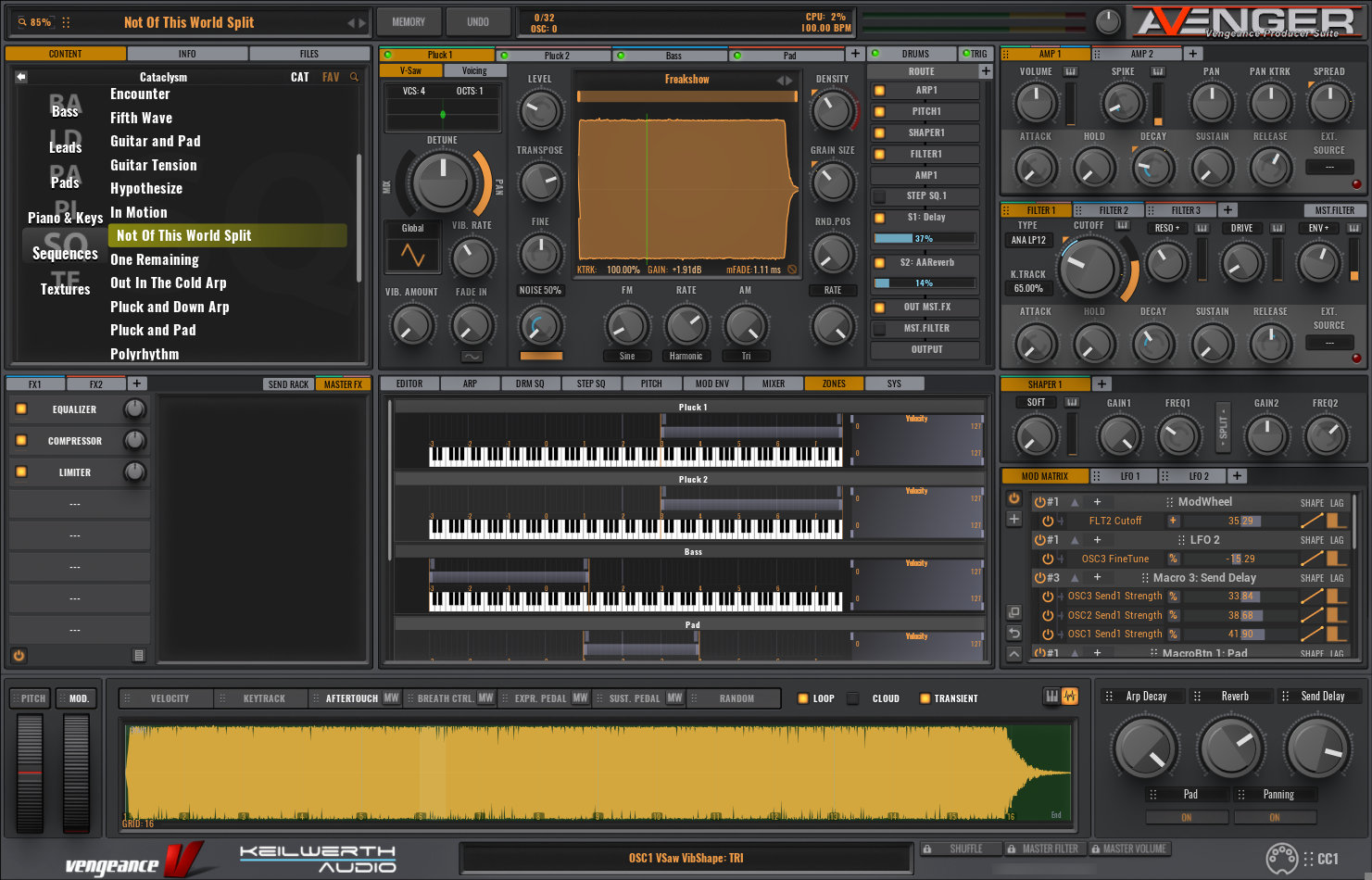Open the filter TYPE selector showing ANA LP12
This screenshot has width=1372, height=880.
(x=1028, y=240)
